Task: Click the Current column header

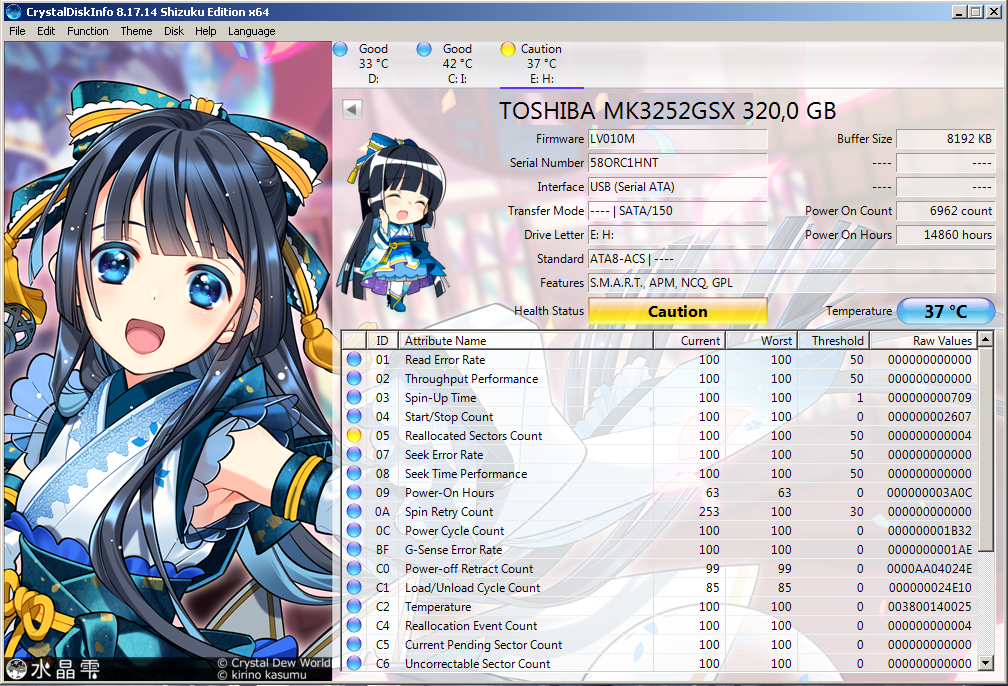Action: [689, 340]
